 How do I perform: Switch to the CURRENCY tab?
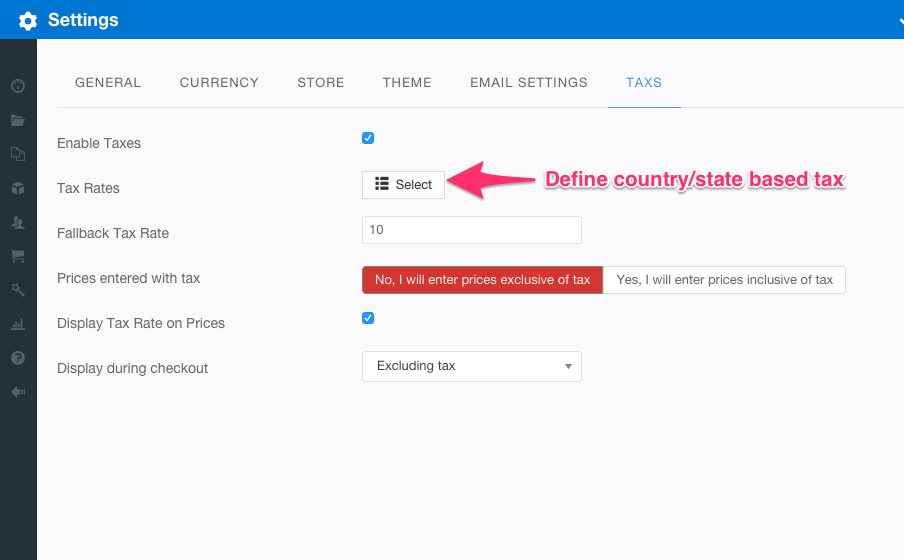(x=219, y=82)
